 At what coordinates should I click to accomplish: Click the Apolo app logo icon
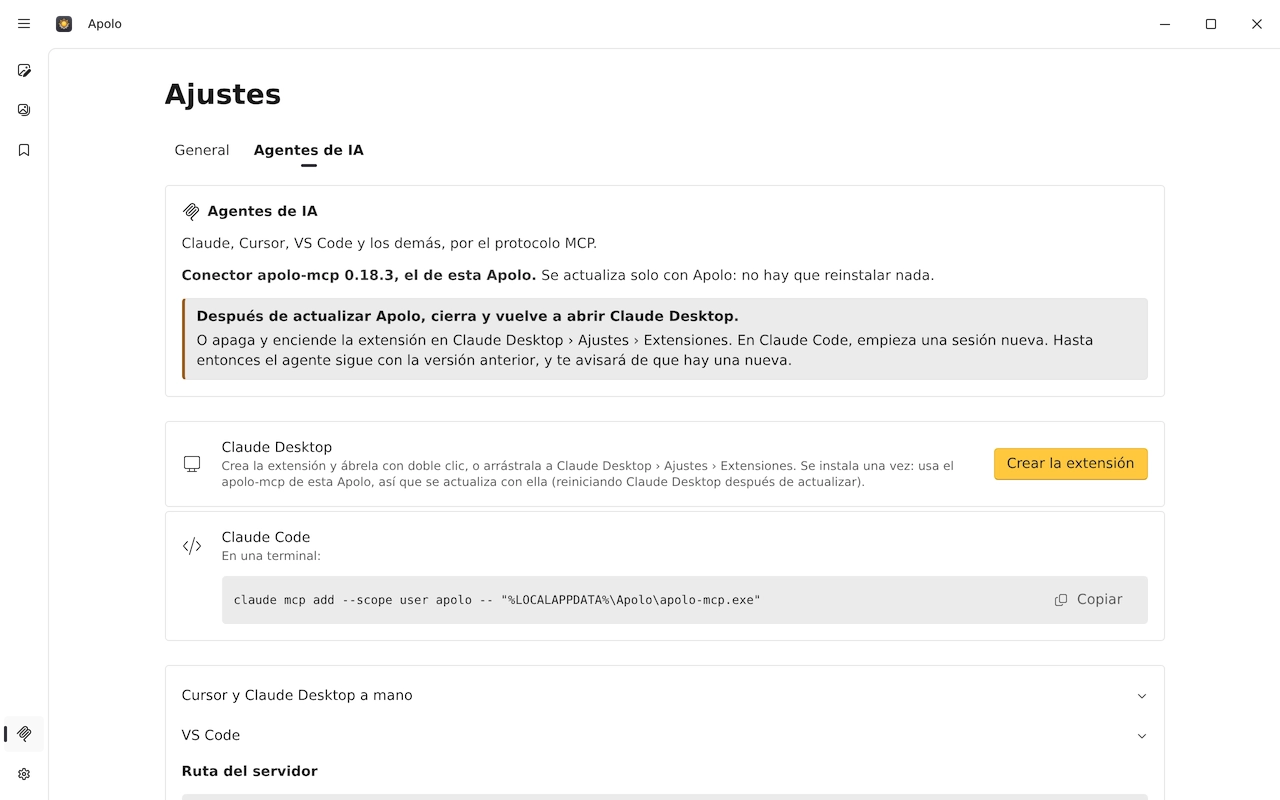[x=64, y=24]
